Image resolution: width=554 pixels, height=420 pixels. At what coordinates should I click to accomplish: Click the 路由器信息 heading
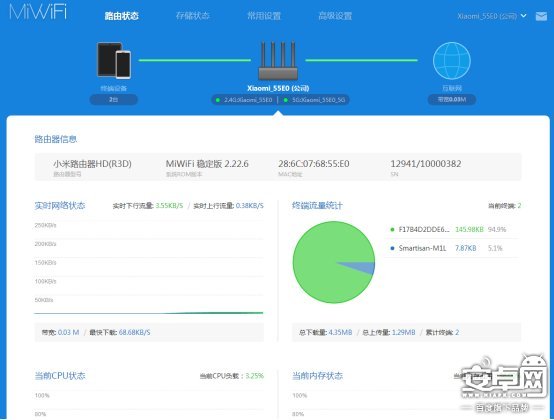55,139
